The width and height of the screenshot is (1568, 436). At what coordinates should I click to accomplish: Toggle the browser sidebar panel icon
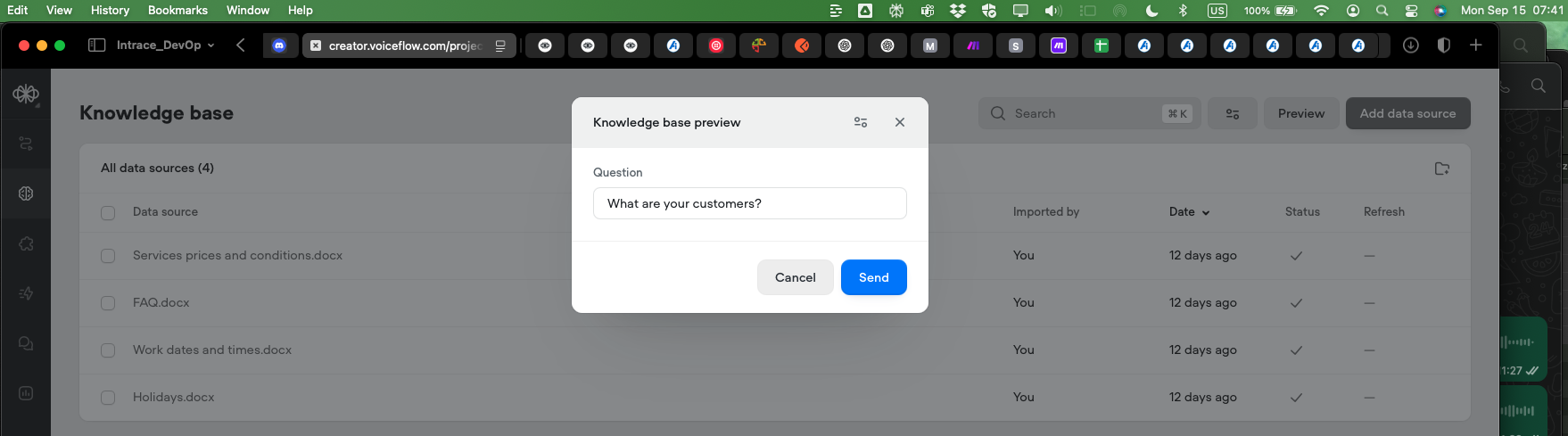tap(97, 45)
